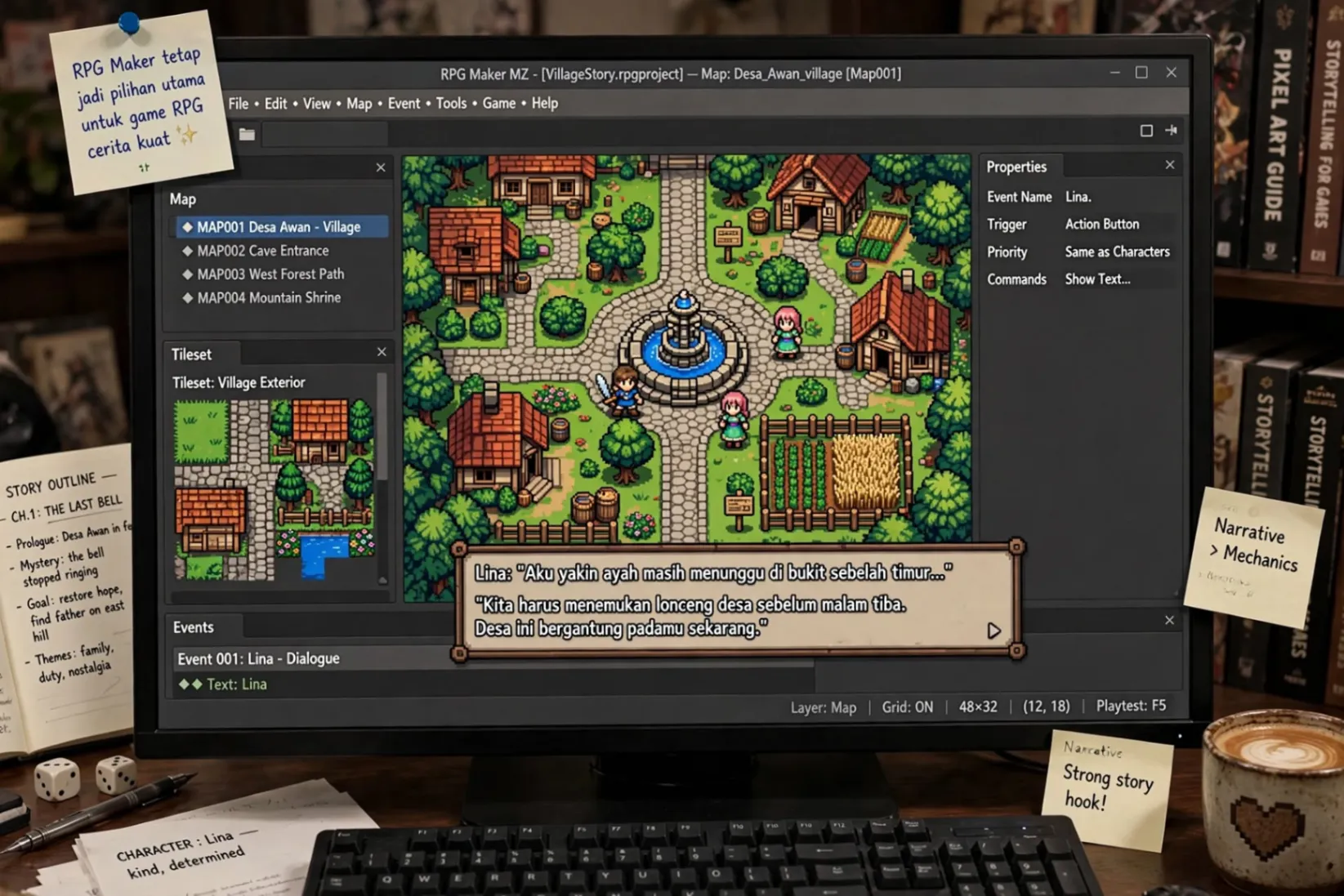The width and height of the screenshot is (1344, 896).
Task: Open the folder icon in the toolbar
Action: [x=247, y=134]
